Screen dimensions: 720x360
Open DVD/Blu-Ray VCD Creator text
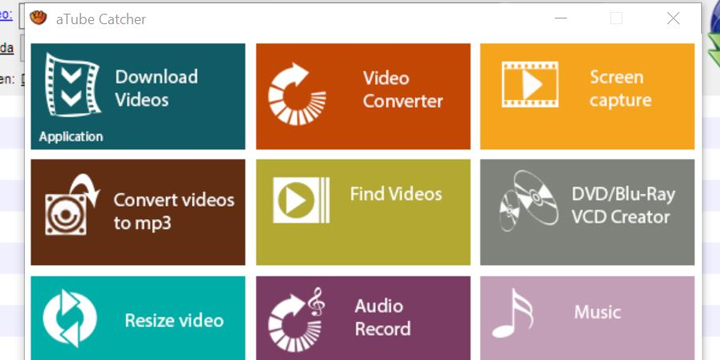(624, 205)
